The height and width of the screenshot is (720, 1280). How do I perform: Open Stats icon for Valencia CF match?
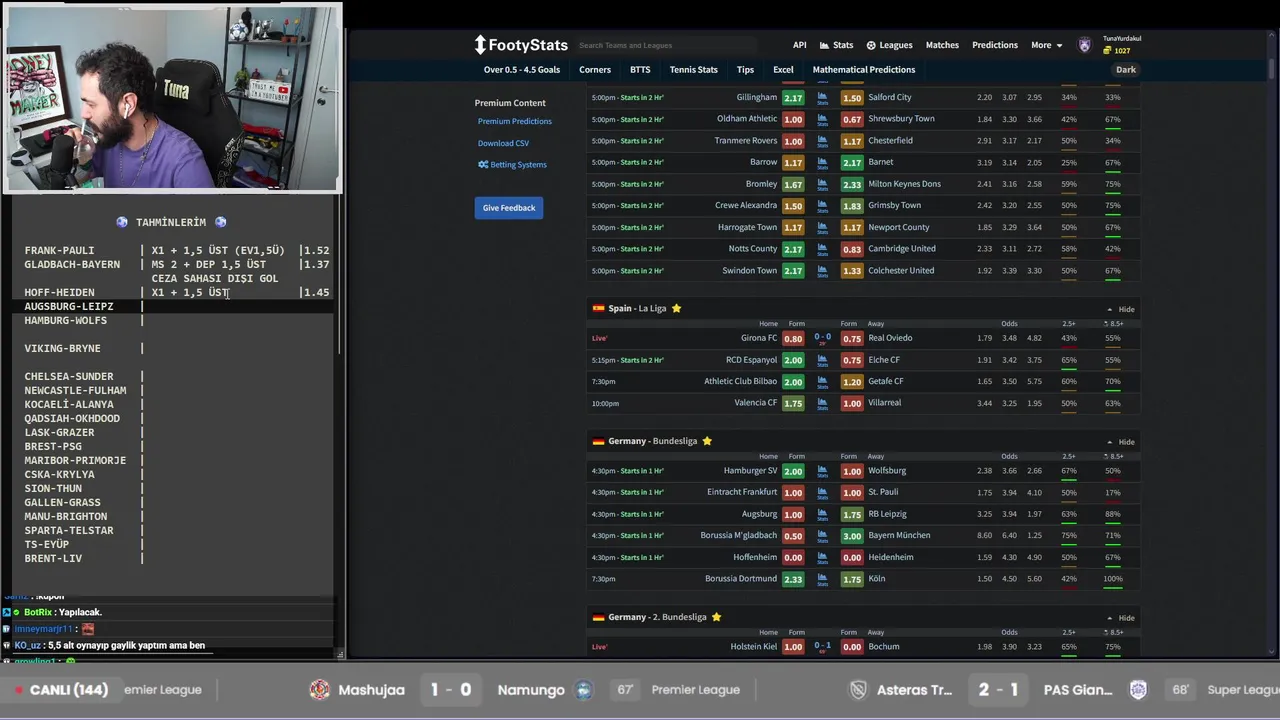[x=822, y=403]
